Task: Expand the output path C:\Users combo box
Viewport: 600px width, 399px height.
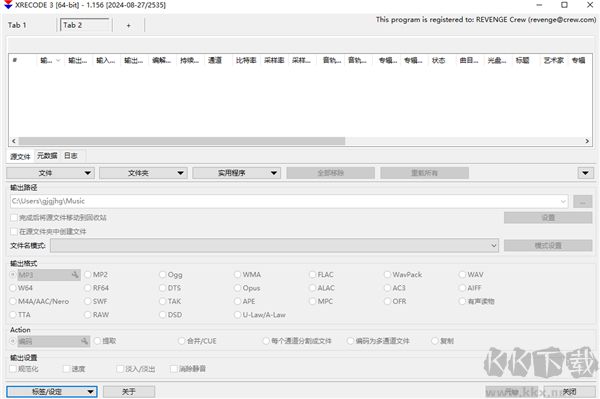Action: (x=563, y=201)
